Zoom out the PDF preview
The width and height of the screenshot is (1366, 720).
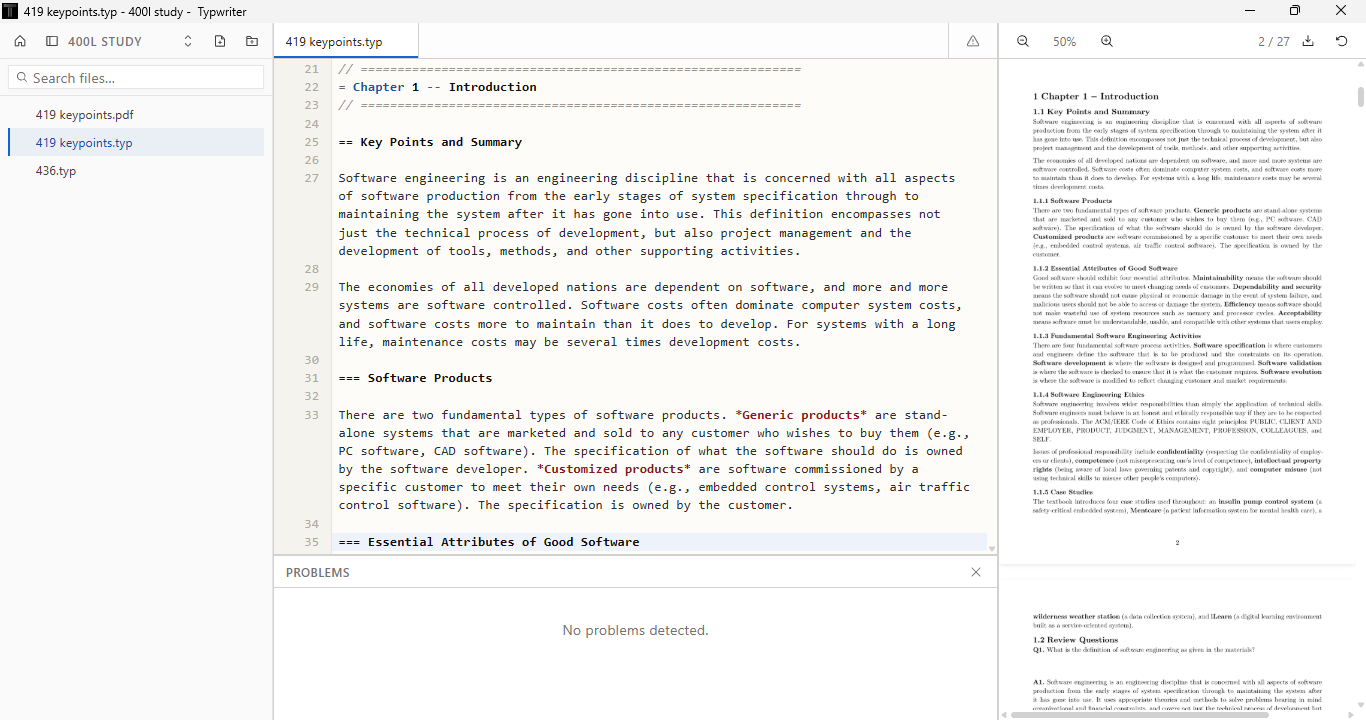click(1022, 41)
